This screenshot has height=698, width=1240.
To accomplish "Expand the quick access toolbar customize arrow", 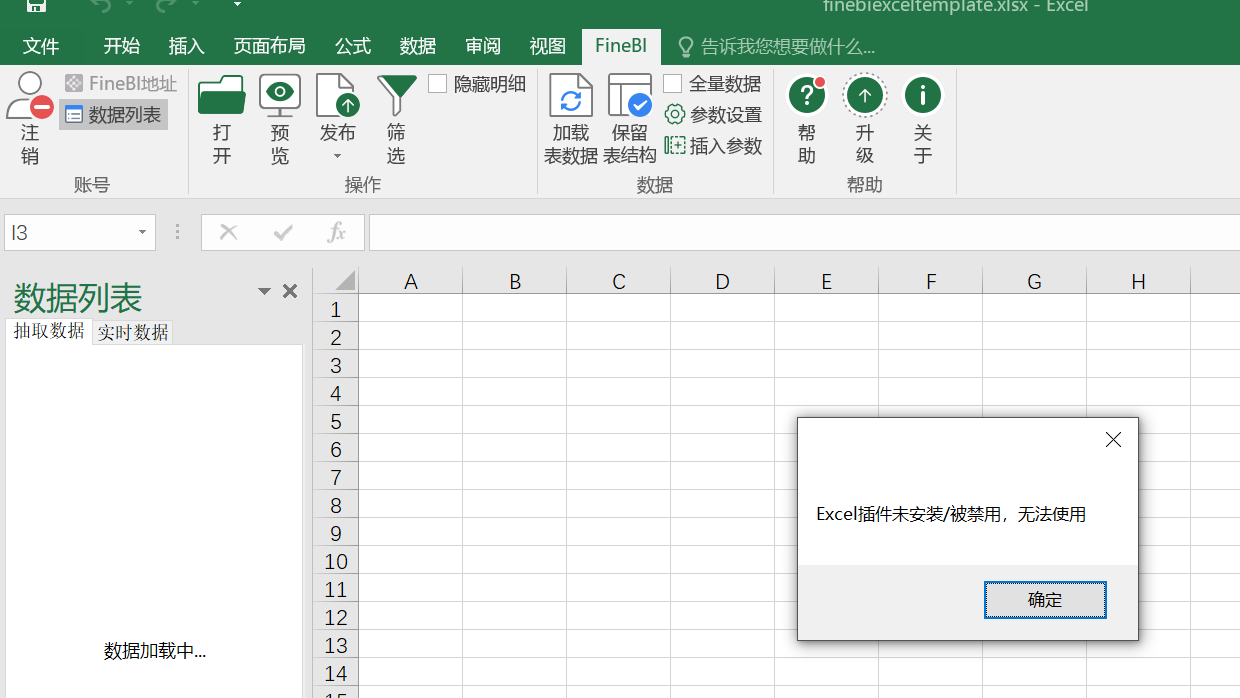I will [237, 5].
